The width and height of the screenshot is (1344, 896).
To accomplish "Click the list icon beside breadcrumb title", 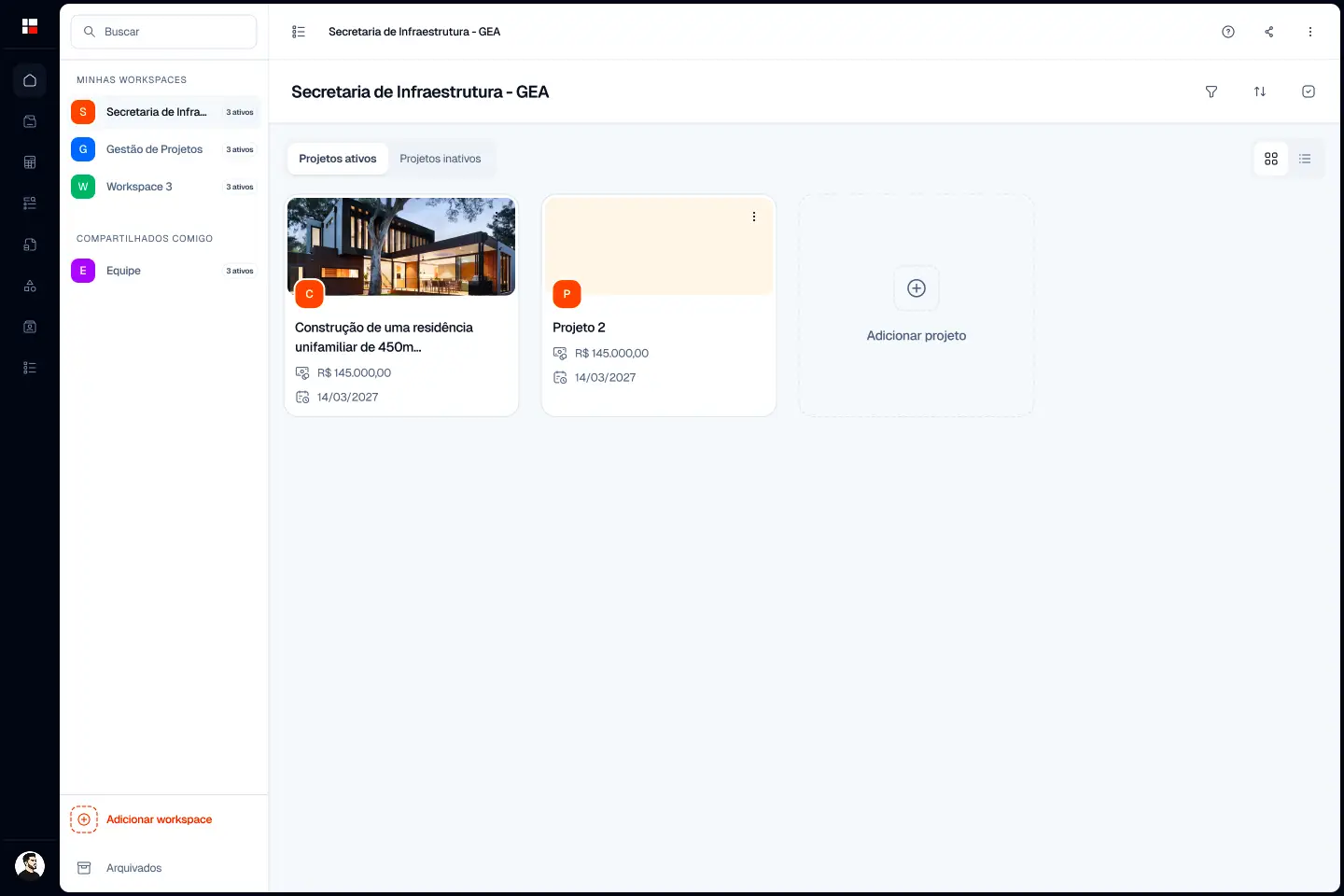I will [x=299, y=32].
